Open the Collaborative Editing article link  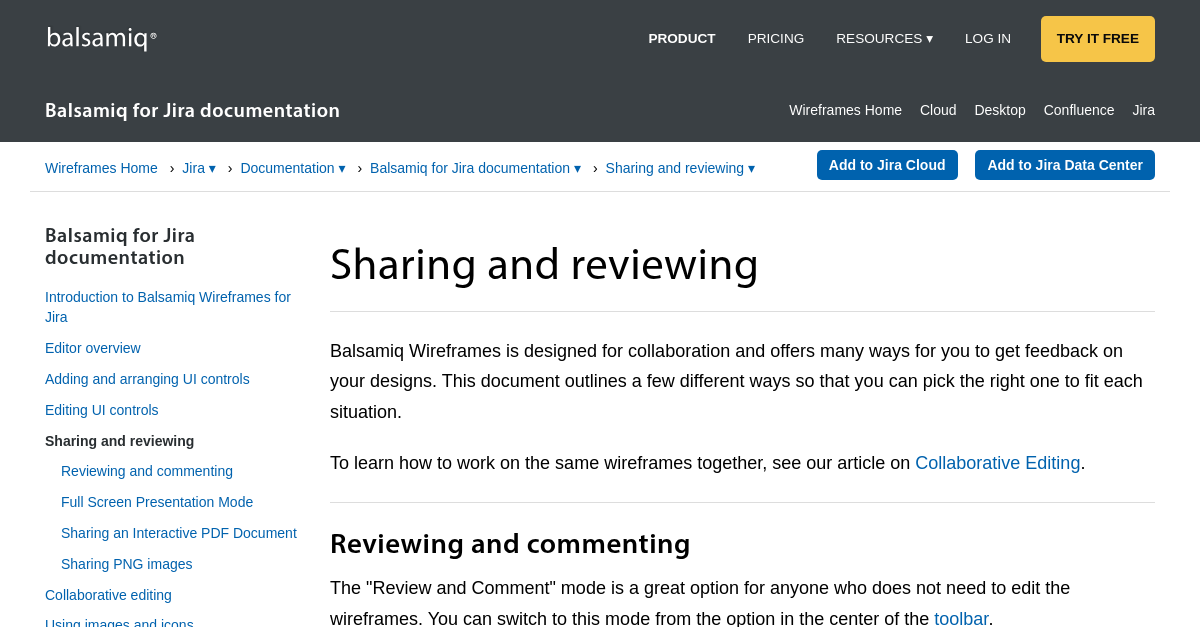click(x=997, y=463)
